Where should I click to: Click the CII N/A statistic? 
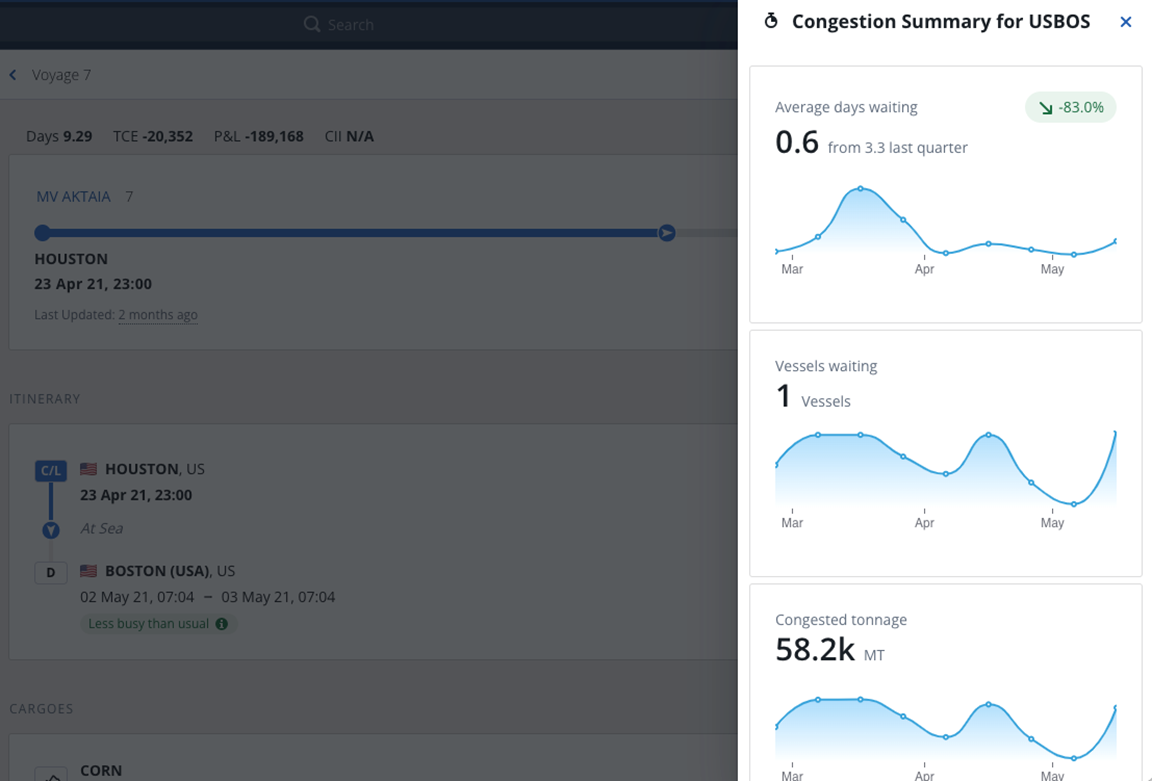[x=349, y=136]
